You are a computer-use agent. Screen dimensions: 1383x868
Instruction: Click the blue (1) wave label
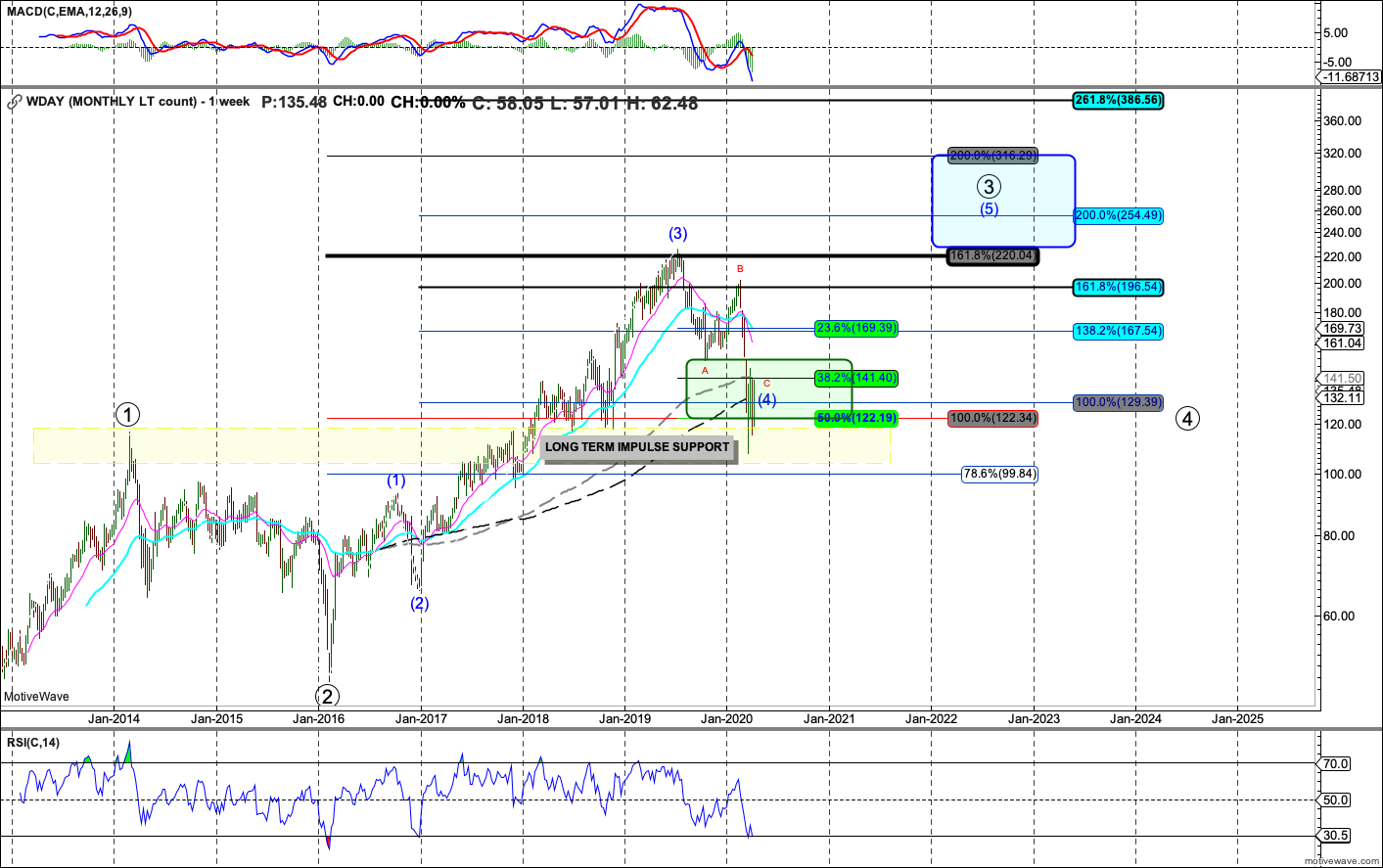(395, 480)
